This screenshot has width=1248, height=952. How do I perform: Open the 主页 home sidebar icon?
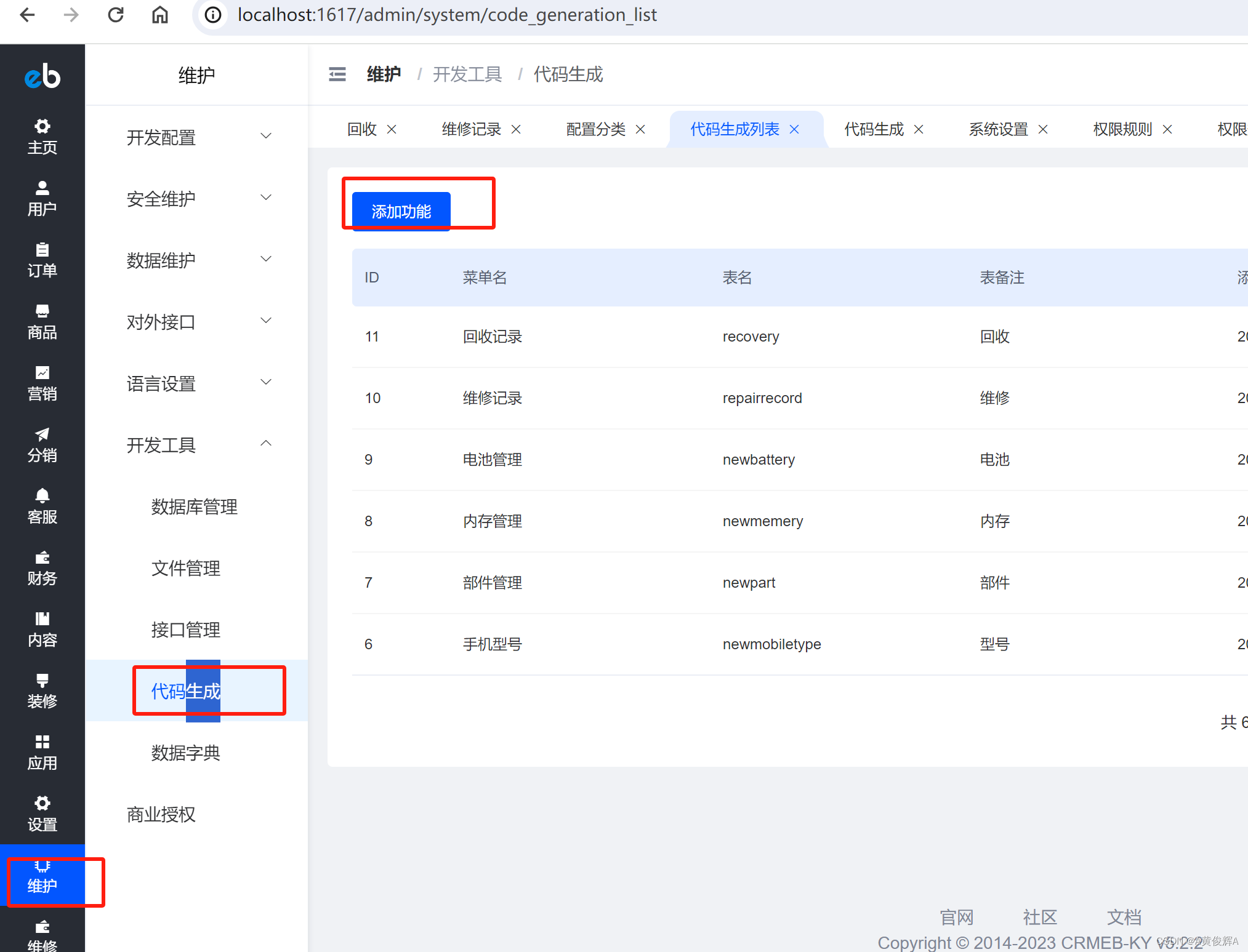coord(42,137)
